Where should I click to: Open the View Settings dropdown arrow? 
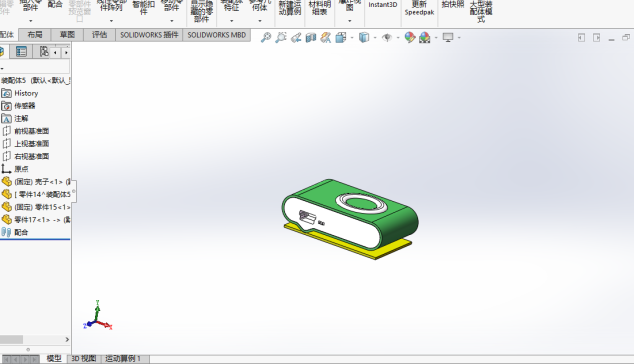coord(459,38)
